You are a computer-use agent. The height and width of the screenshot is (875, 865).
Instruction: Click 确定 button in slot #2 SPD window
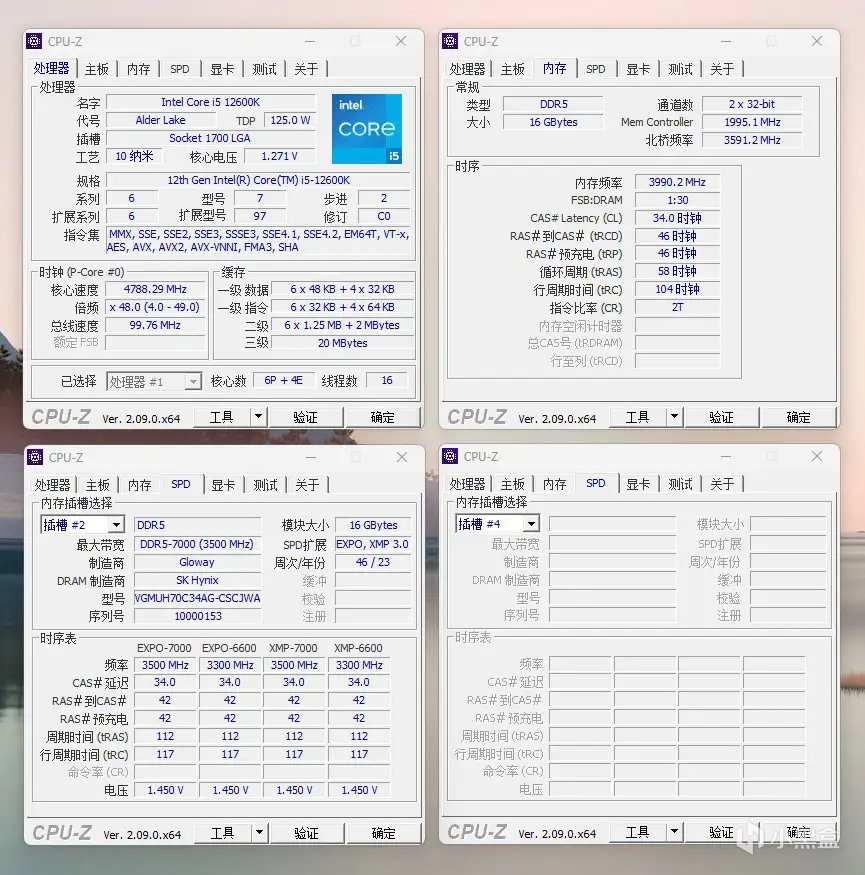[383, 833]
